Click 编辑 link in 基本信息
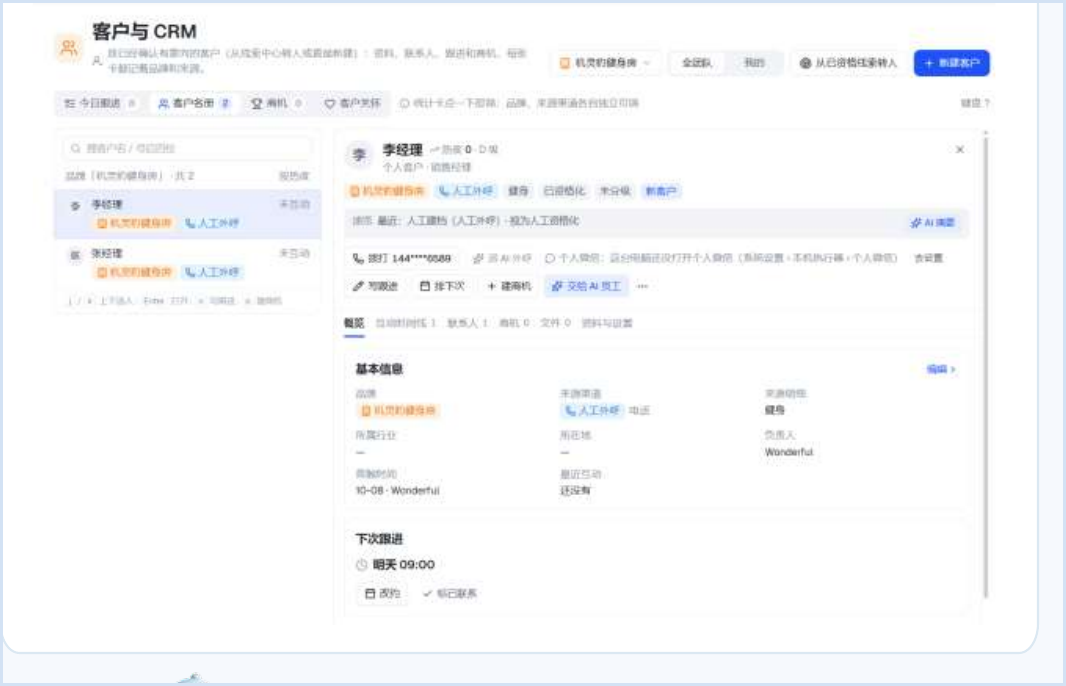This screenshot has width=1066, height=686. click(941, 369)
